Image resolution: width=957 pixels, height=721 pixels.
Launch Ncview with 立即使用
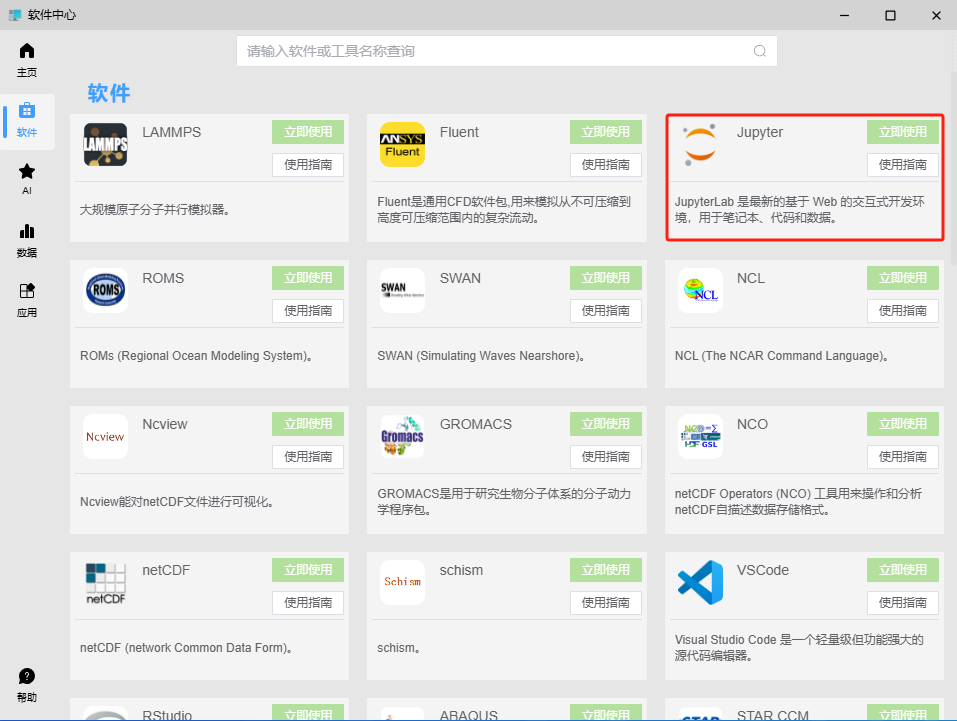pyautogui.click(x=308, y=424)
